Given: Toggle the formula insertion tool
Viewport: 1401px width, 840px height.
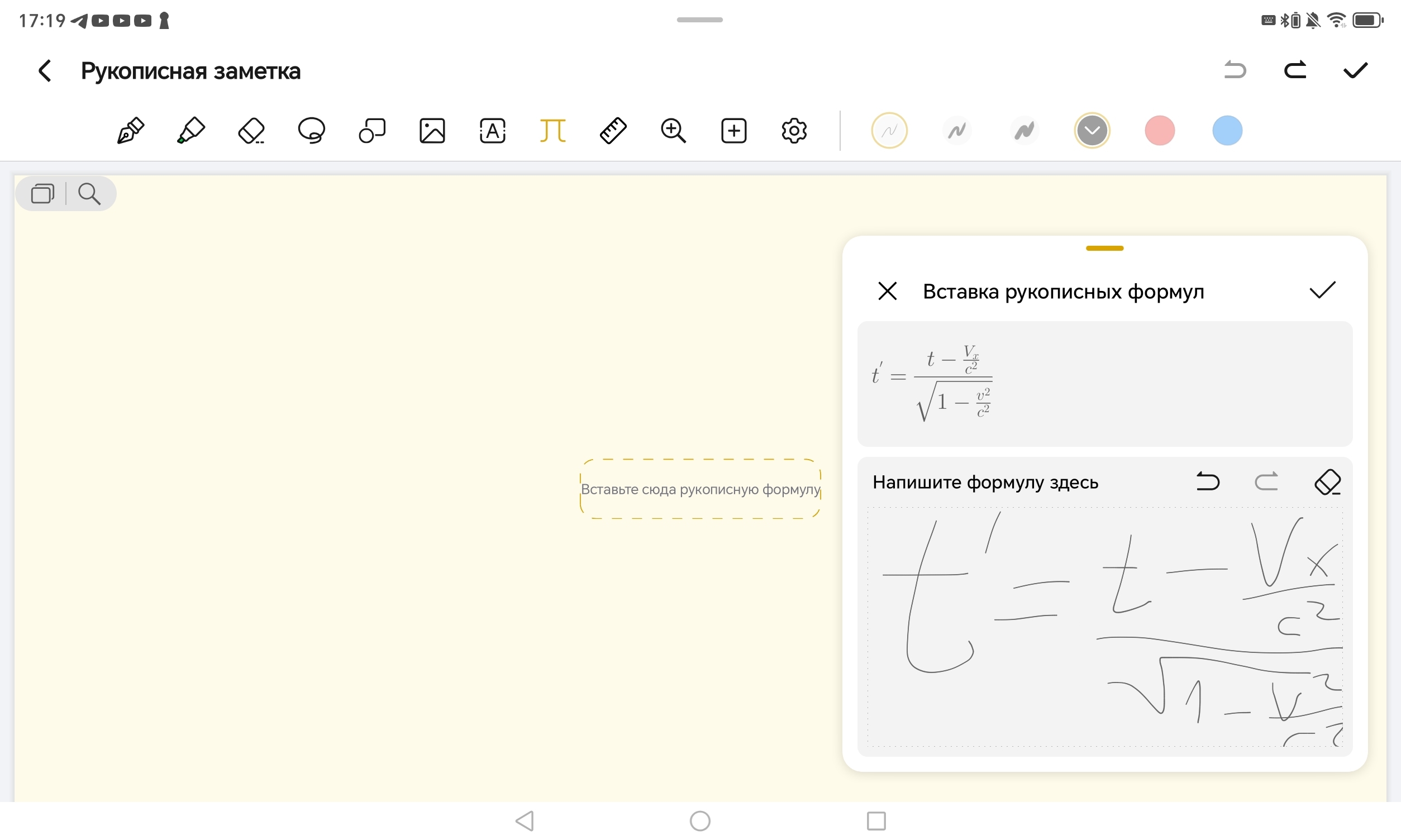Looking at the screenshot, I should [x=552, y=131].
